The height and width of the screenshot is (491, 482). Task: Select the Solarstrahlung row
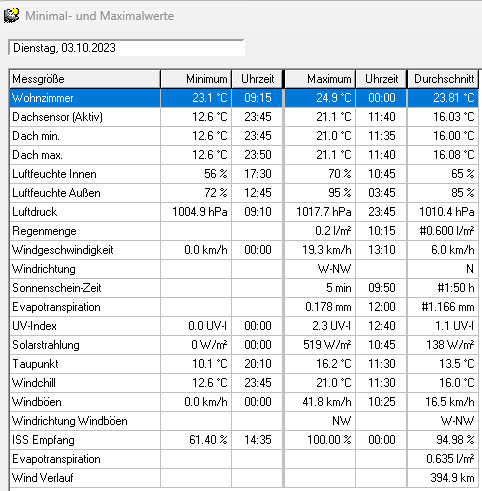pos(244,345)
